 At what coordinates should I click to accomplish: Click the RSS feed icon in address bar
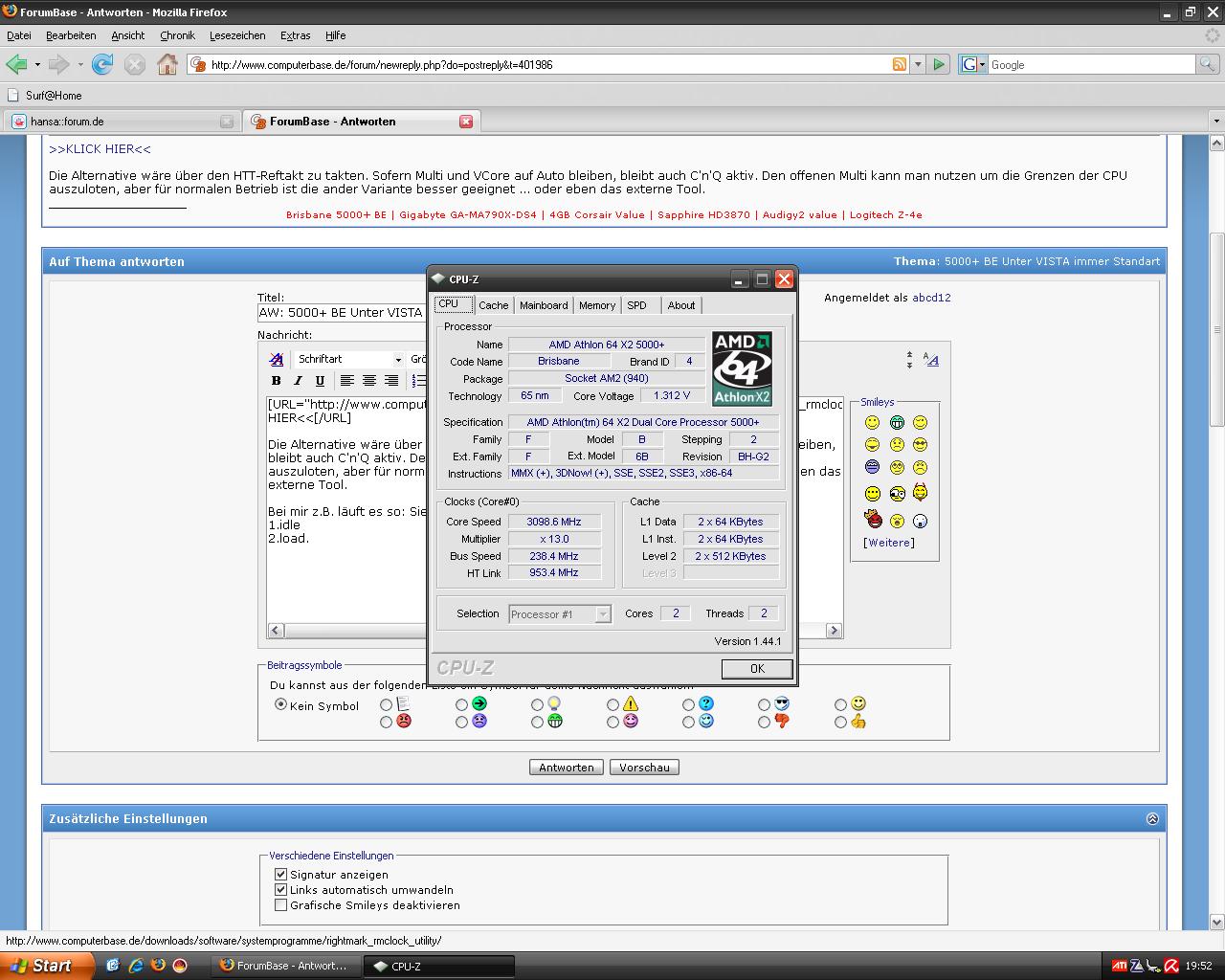tap(899, 64)
